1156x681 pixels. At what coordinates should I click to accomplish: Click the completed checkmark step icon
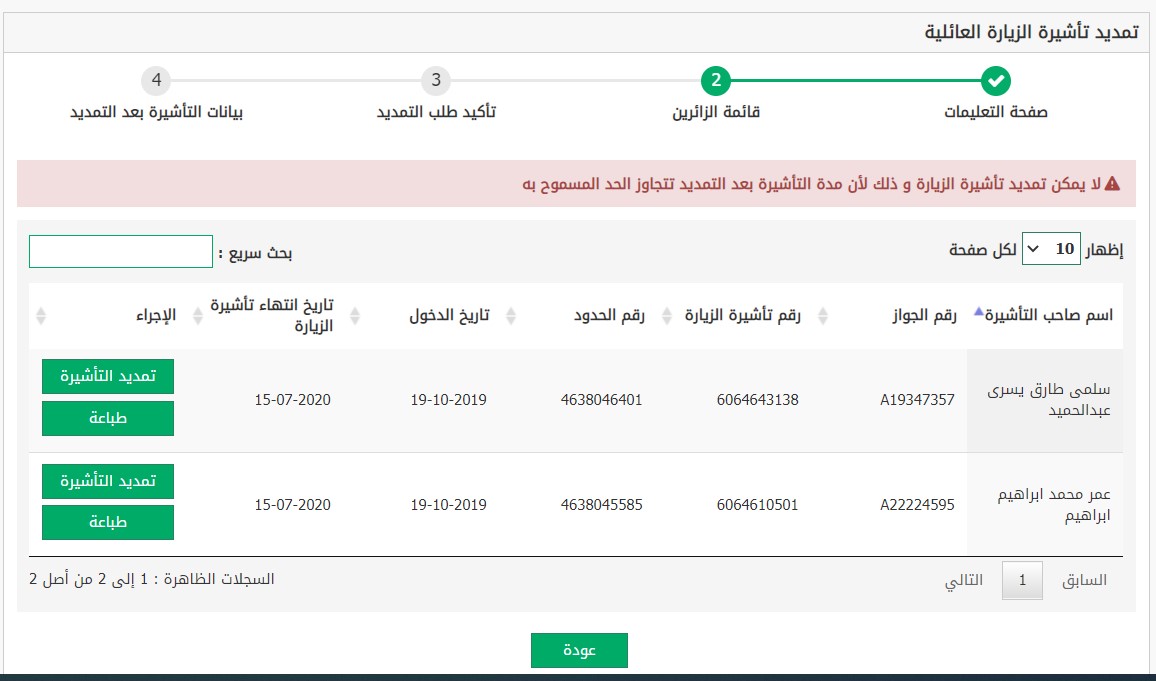(995, 81)
